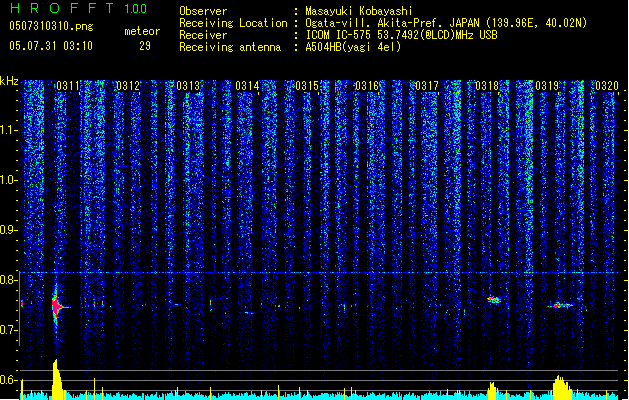The width and height of the screenshot is (629, 400).
Task: Click the 0.6 kHz axis label
Action: (x=8, y=380)
